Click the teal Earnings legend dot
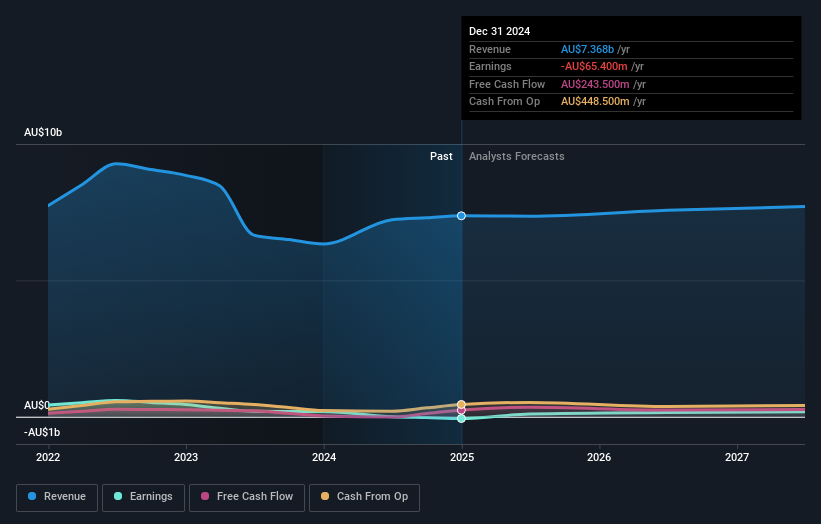 click(x=118, y=496)
